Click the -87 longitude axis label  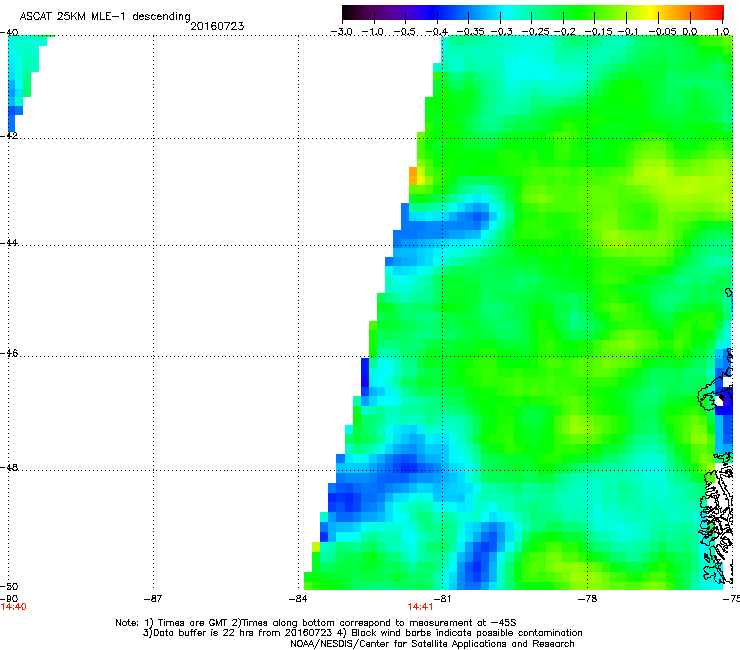[153, 599]
